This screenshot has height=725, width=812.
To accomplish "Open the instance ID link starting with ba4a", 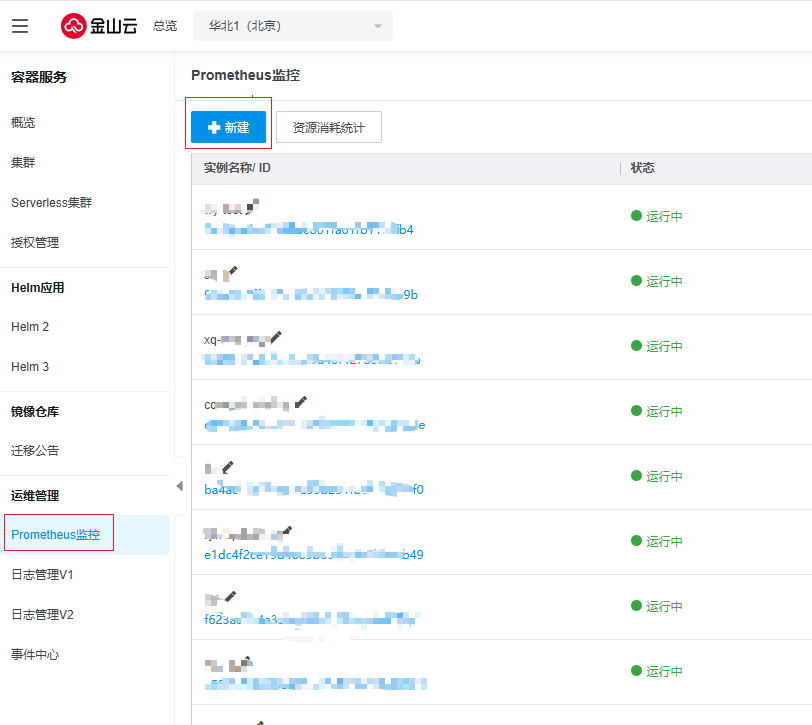I will 313,490.
